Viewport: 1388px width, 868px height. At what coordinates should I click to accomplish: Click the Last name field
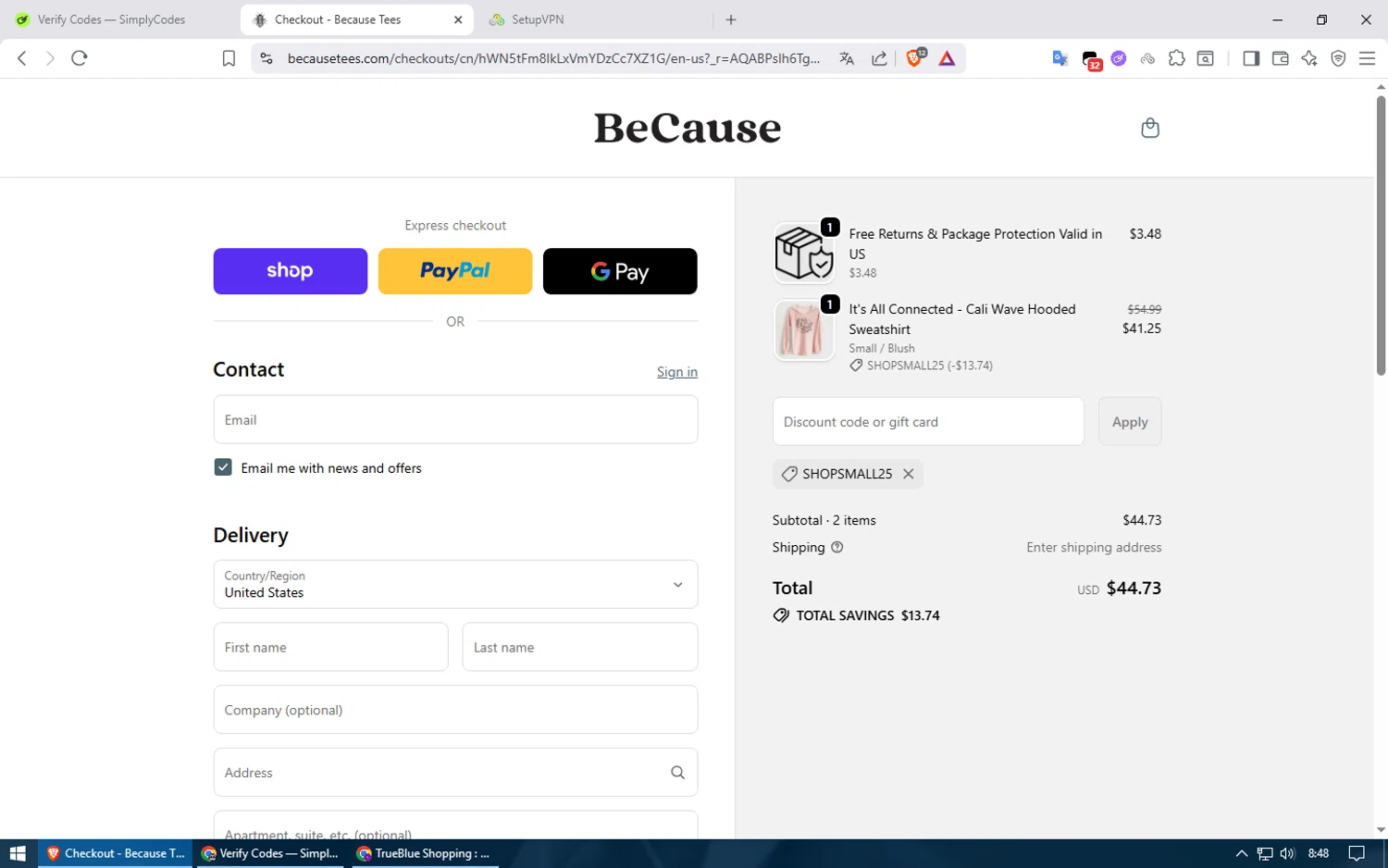pyautogui.click(x=580, y=647)
